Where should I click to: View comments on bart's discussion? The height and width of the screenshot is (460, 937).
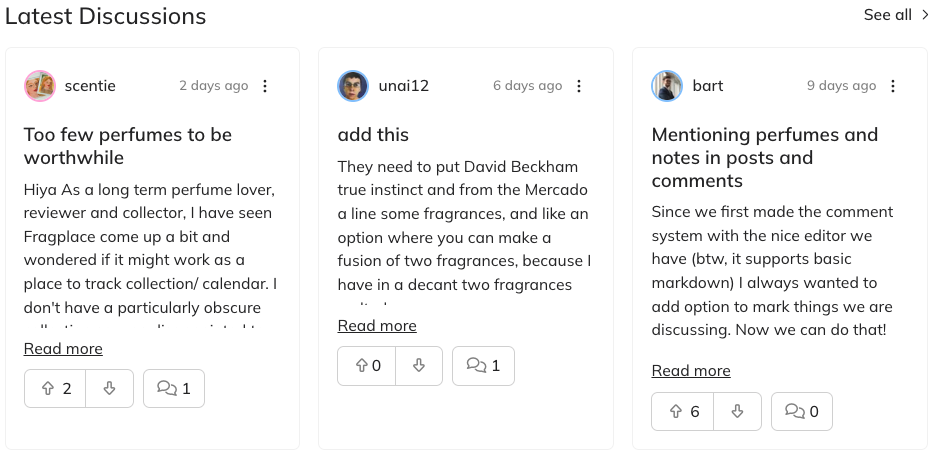point(802,411)
